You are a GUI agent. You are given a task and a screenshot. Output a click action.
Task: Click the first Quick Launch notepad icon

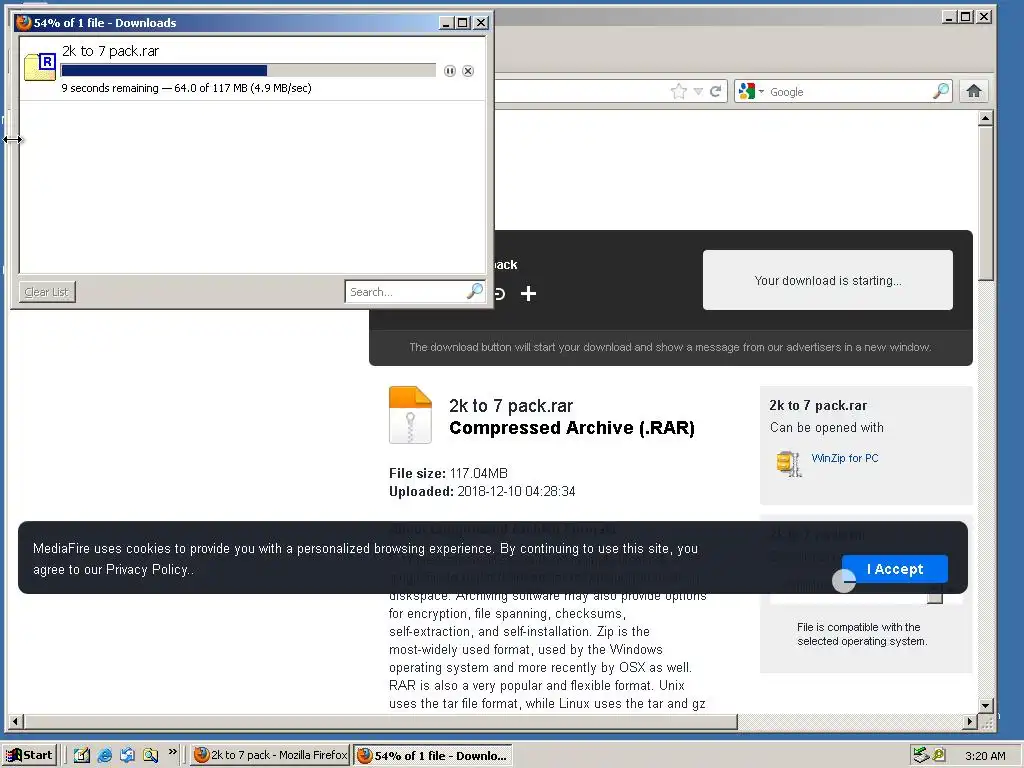coord(82,756)
